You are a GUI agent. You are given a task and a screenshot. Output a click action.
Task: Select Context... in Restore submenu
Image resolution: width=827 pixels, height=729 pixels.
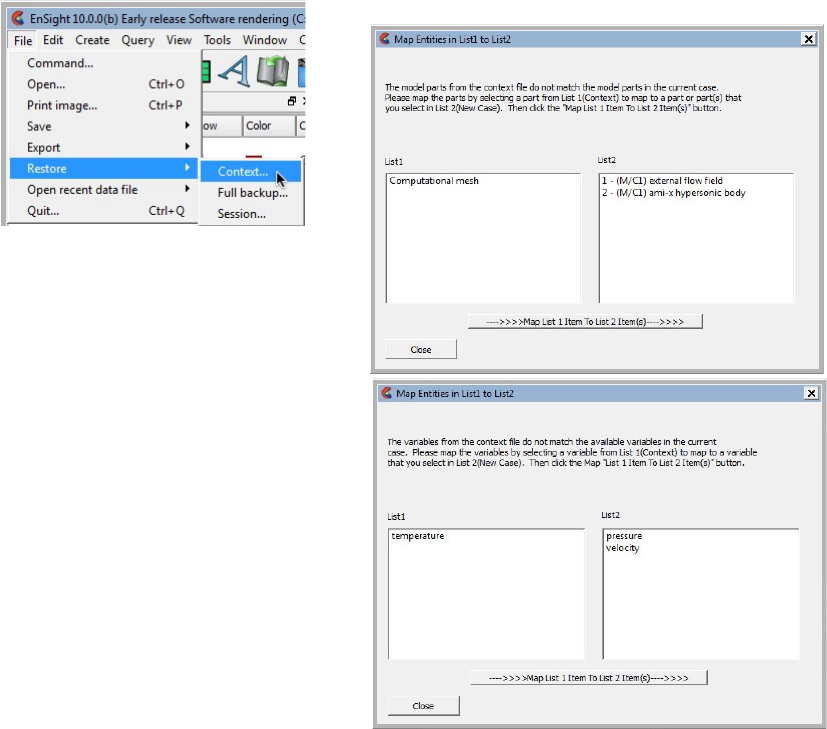(x=251, y=172)
